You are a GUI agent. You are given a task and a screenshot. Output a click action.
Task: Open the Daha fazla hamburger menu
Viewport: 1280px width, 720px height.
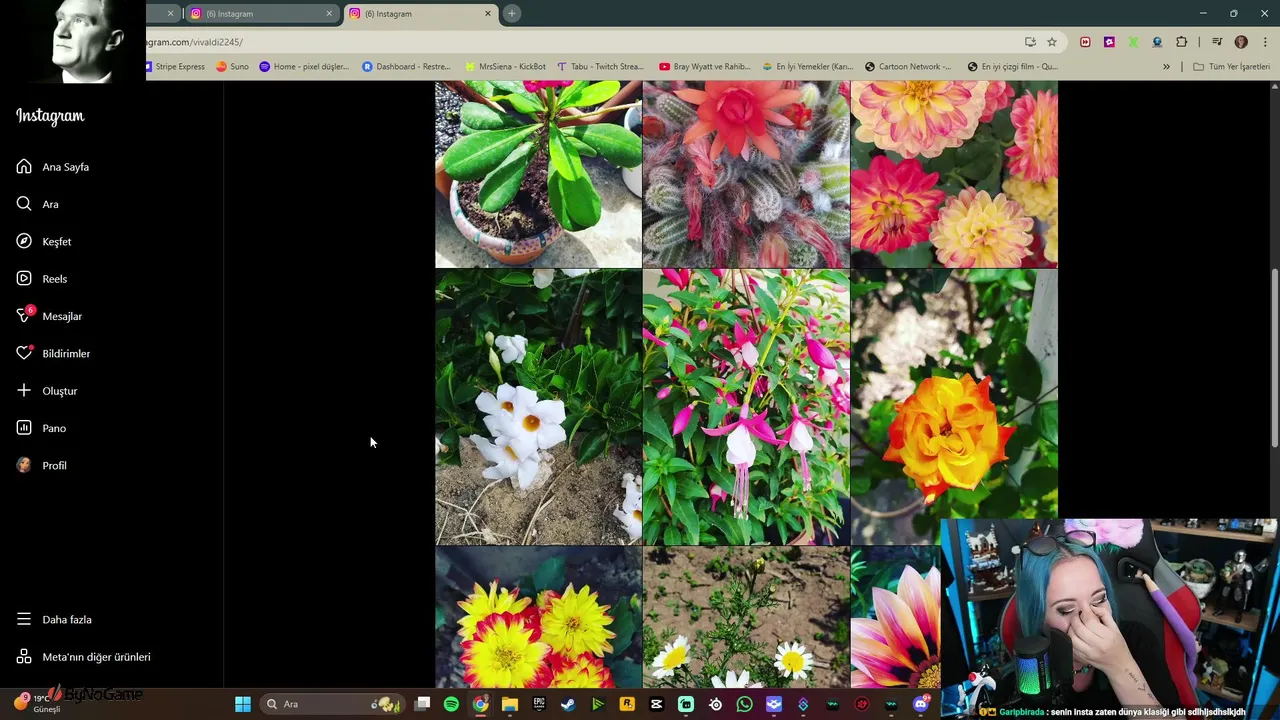pos(24,619)
